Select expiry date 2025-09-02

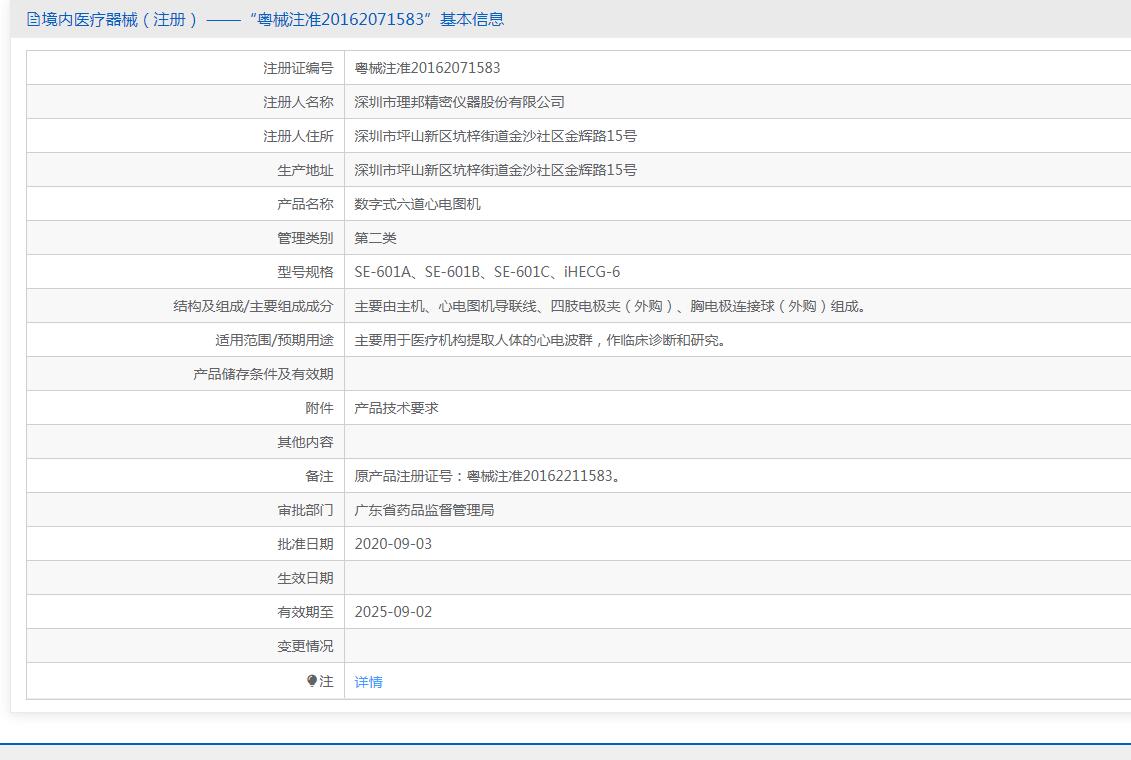click(393, 611)
